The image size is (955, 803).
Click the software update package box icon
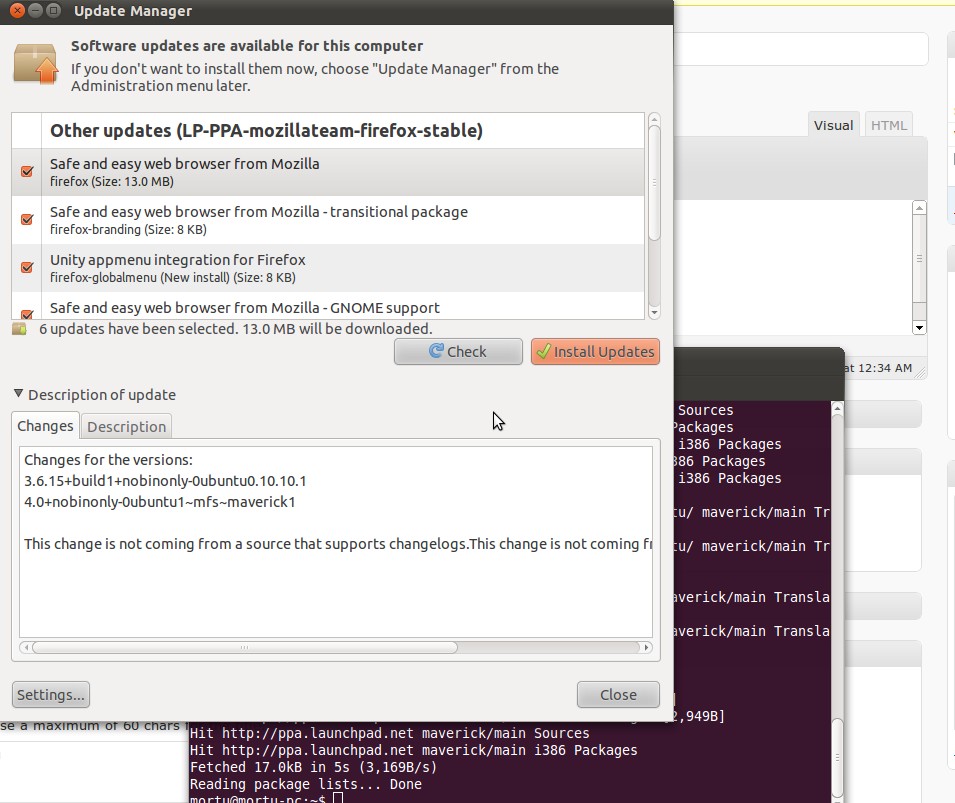pyautogui.click(x=35, y=63)
